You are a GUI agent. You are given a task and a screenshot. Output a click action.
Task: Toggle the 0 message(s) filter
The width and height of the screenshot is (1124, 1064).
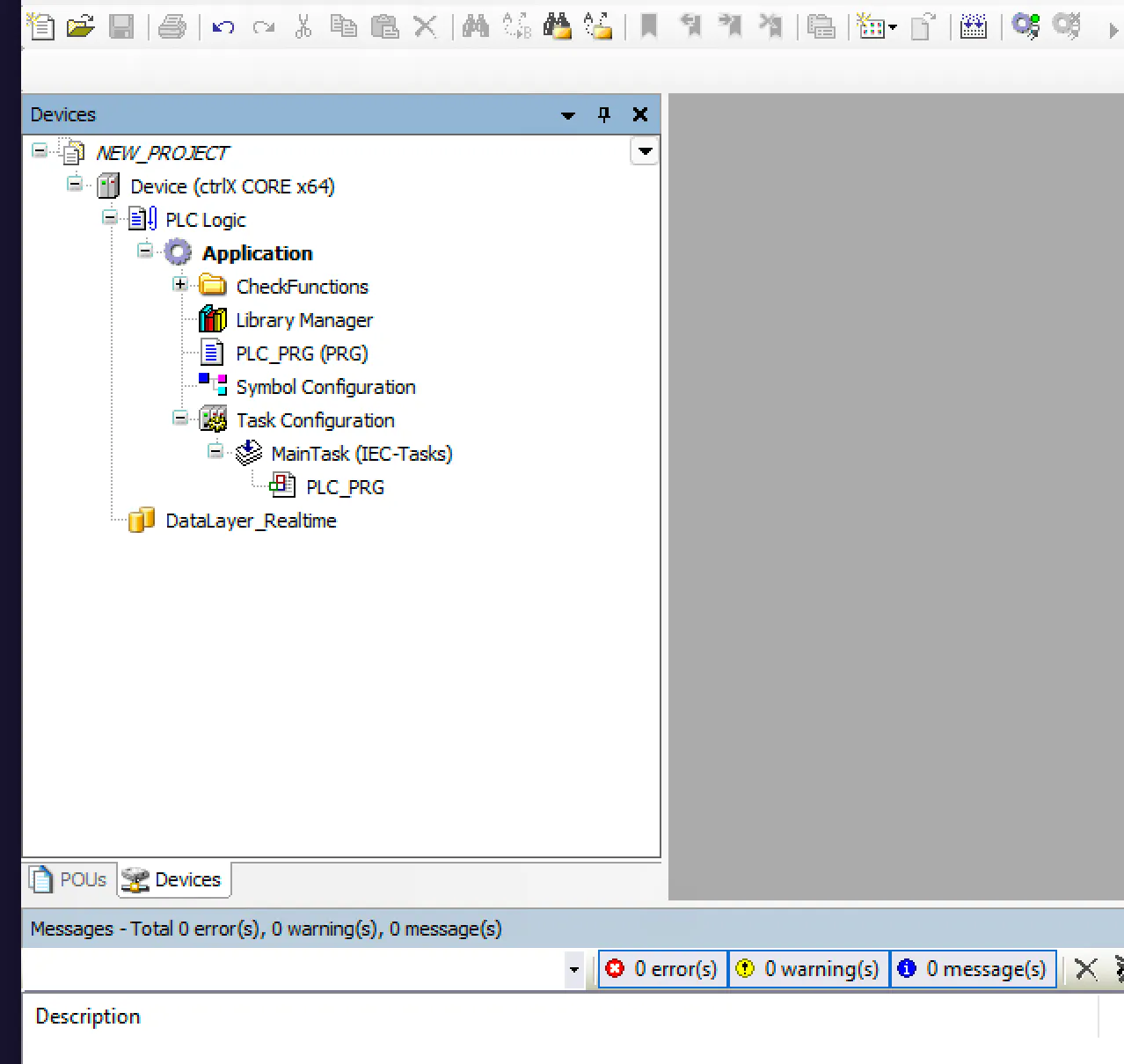pyautogui.click(x=974, y=969)
